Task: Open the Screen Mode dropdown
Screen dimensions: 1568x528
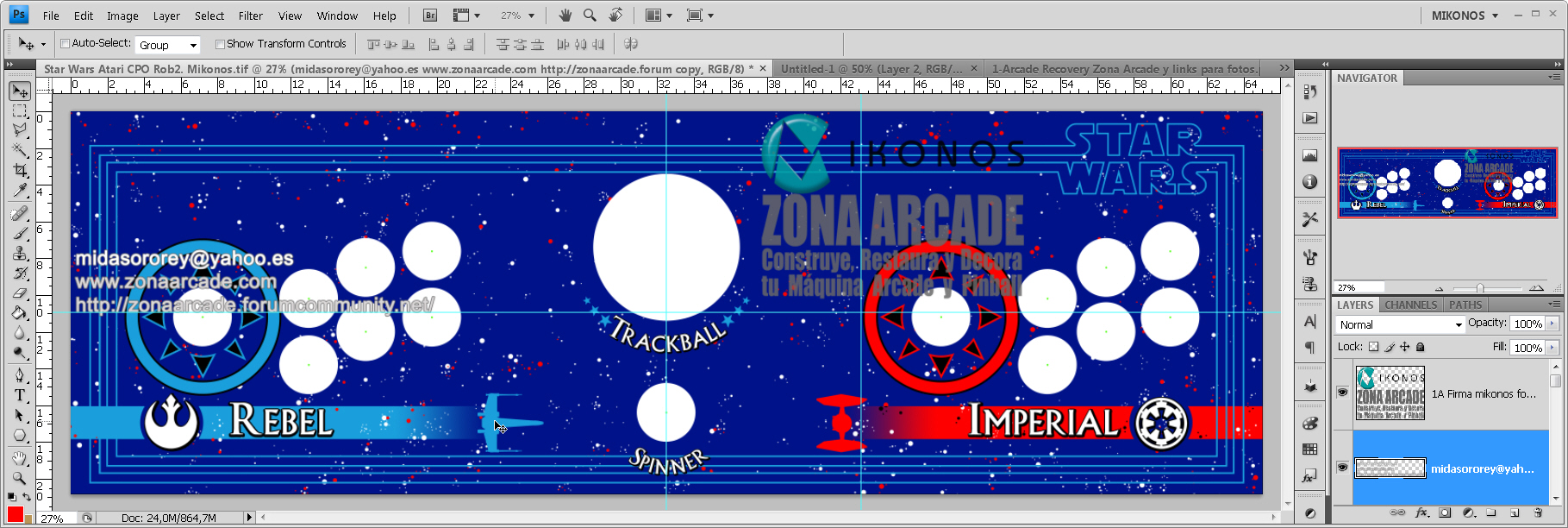Action: tap(700, 16)
